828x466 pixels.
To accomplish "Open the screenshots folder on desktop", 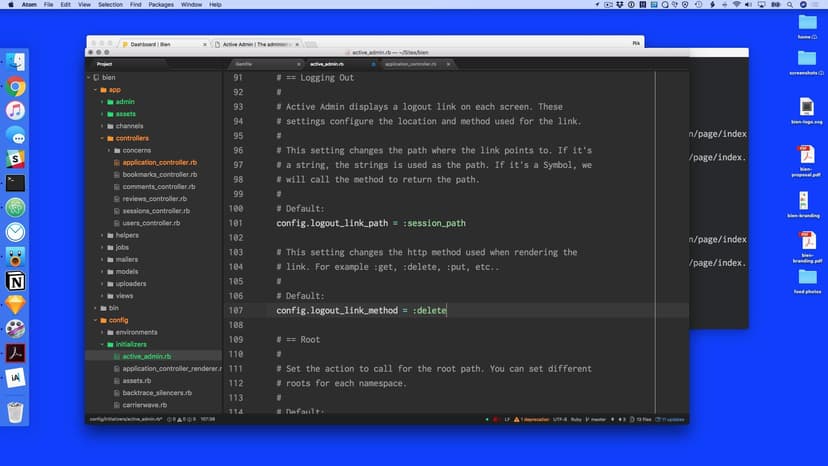I will pyautogui.click(x=806, y=58).
